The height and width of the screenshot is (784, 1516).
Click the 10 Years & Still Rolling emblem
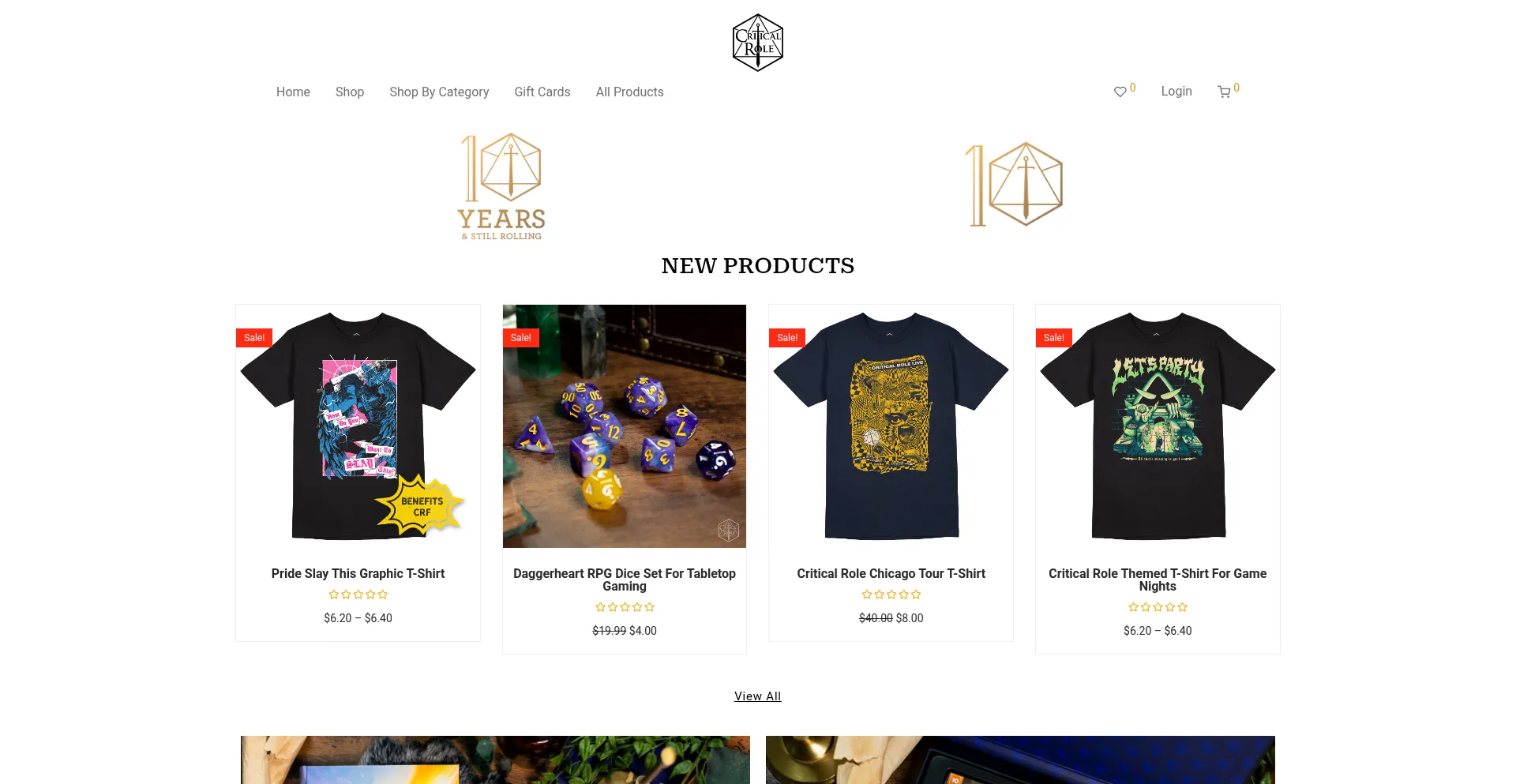click(502, 186)
